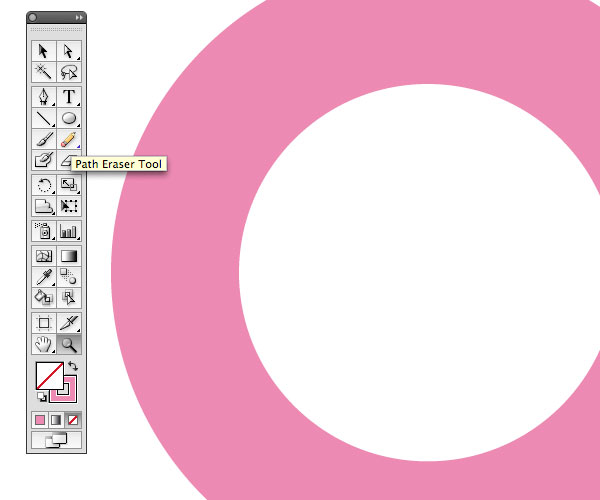Select the black arrow Selection tool
600x500 pixels.
click(44, 51)
